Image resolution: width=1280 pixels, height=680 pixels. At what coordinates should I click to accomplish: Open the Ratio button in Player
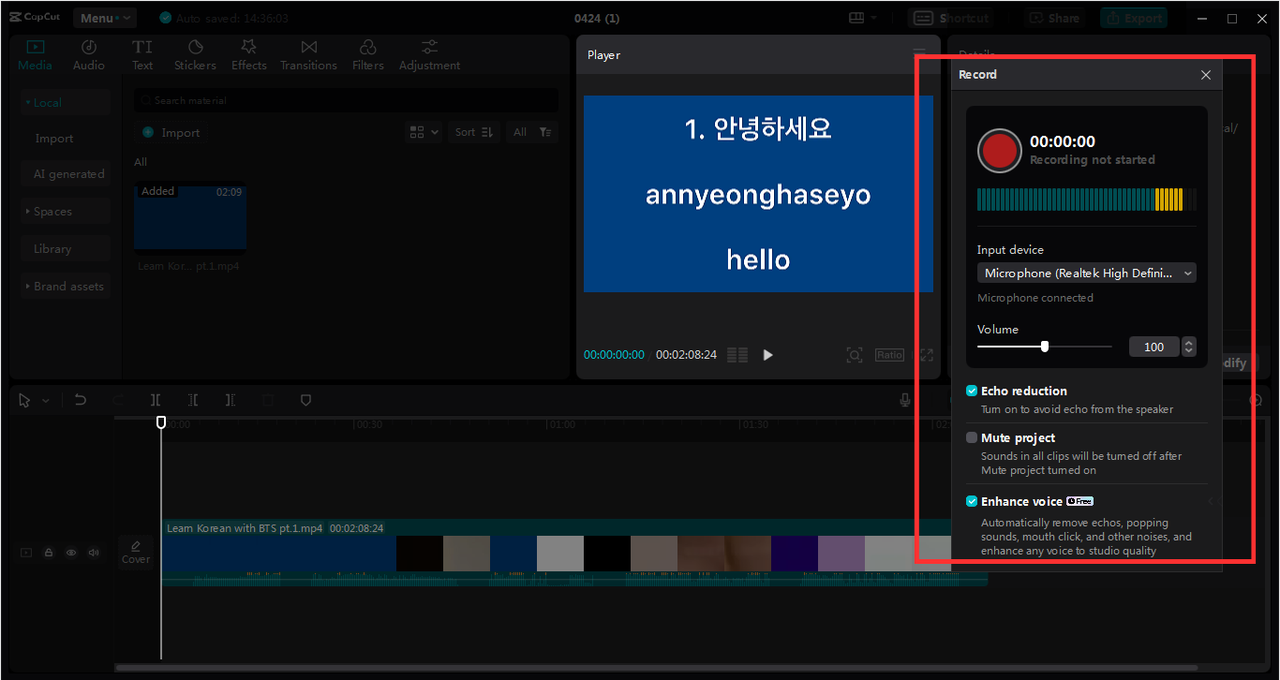(889, 355)
